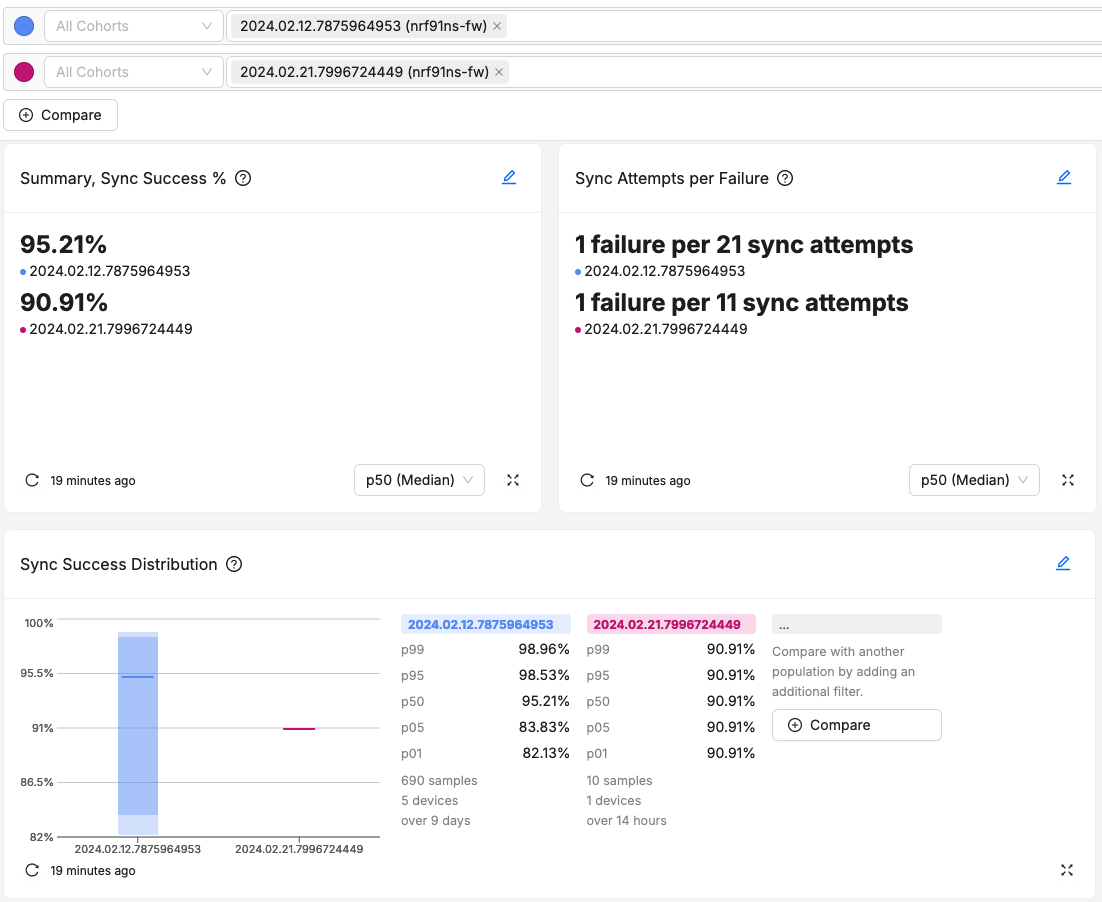Remove the 2024.02.21.7996724449 filter tag

click(498, 72)
